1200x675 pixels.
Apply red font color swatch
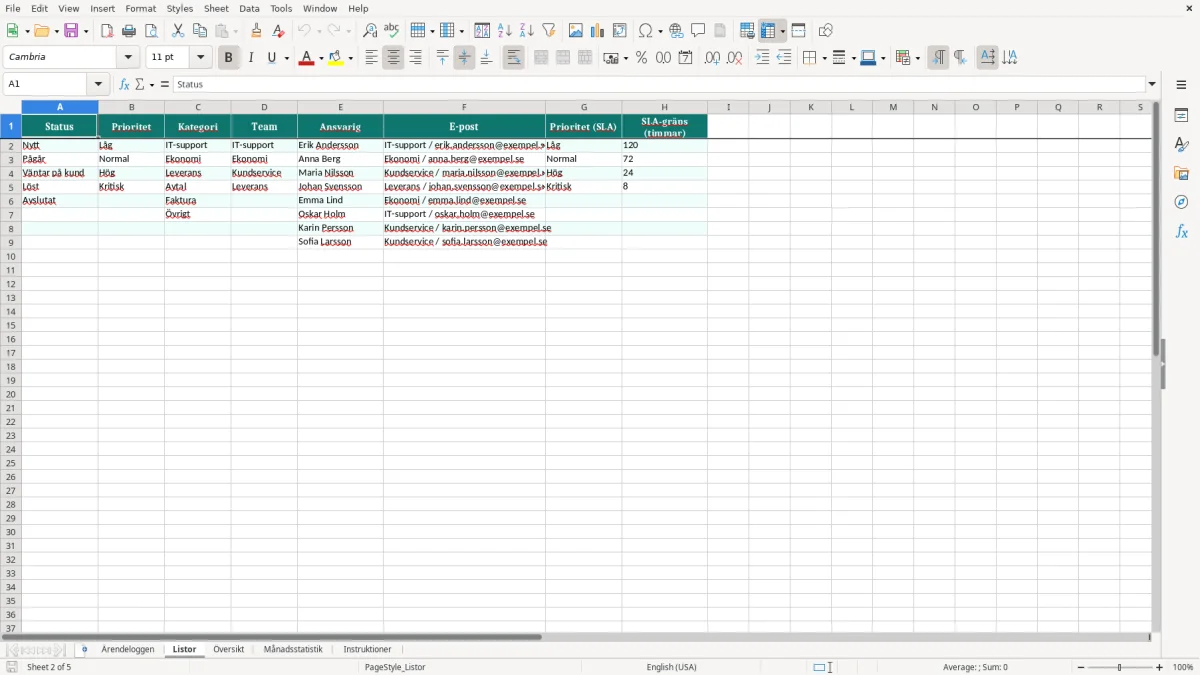pos(306,58)
